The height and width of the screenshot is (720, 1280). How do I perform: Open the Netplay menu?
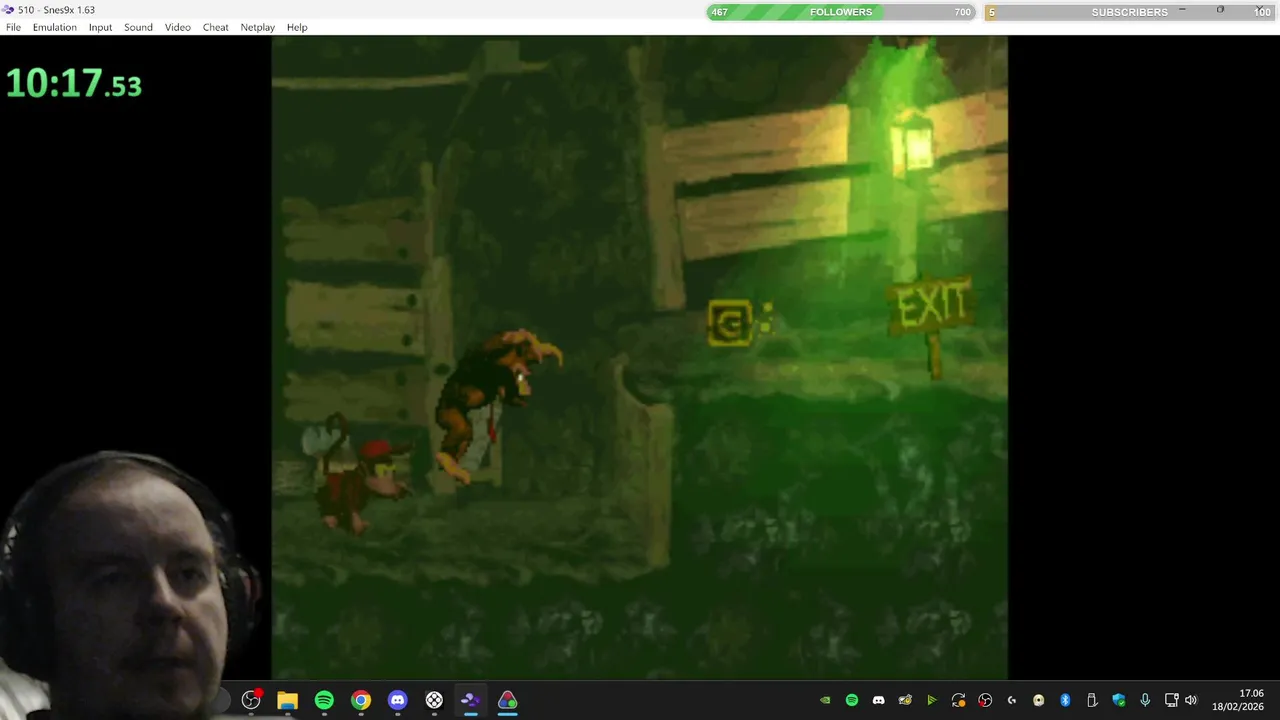coord(257,27)
